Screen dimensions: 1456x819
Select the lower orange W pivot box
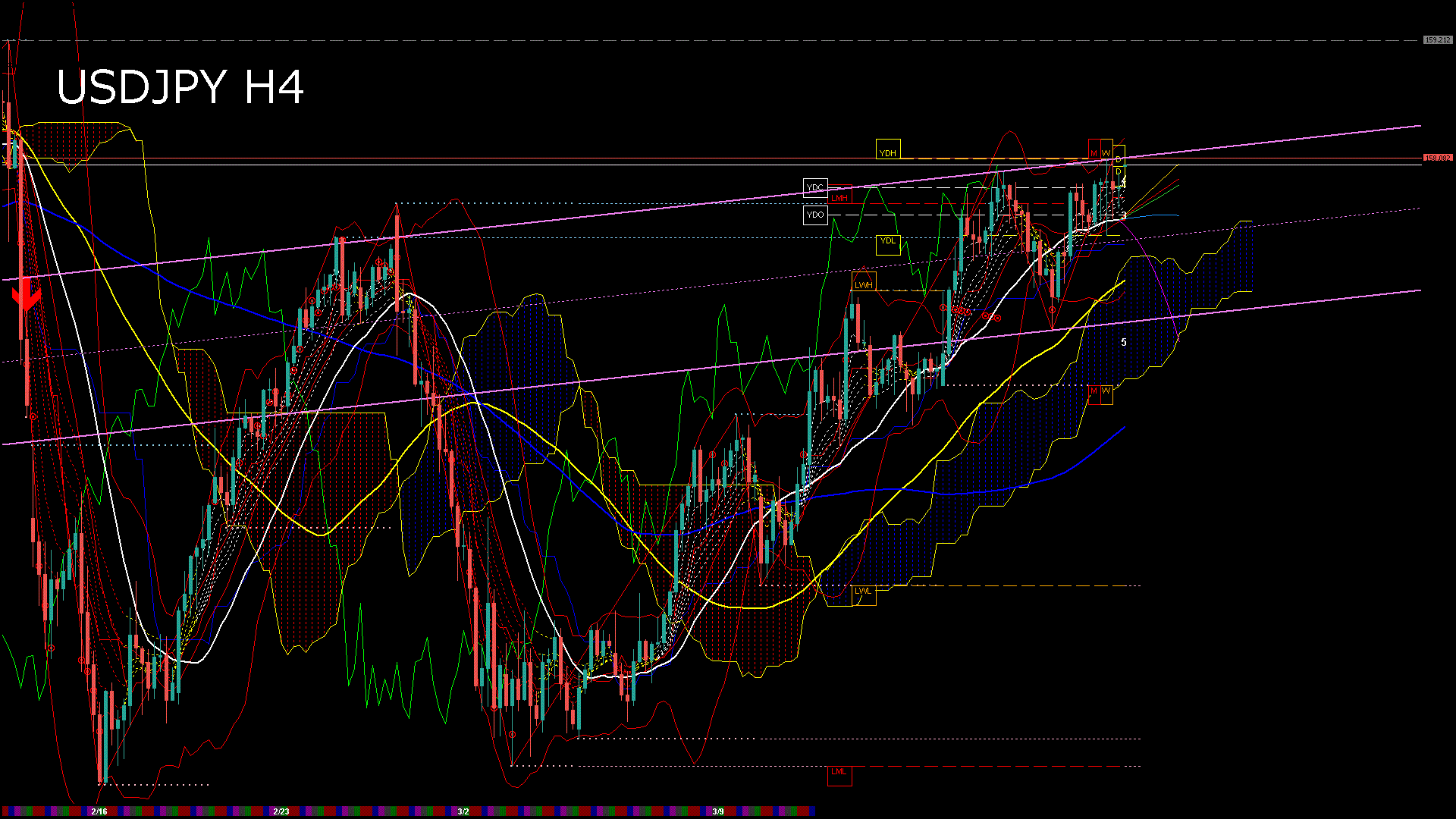[x=1106, y=394]
